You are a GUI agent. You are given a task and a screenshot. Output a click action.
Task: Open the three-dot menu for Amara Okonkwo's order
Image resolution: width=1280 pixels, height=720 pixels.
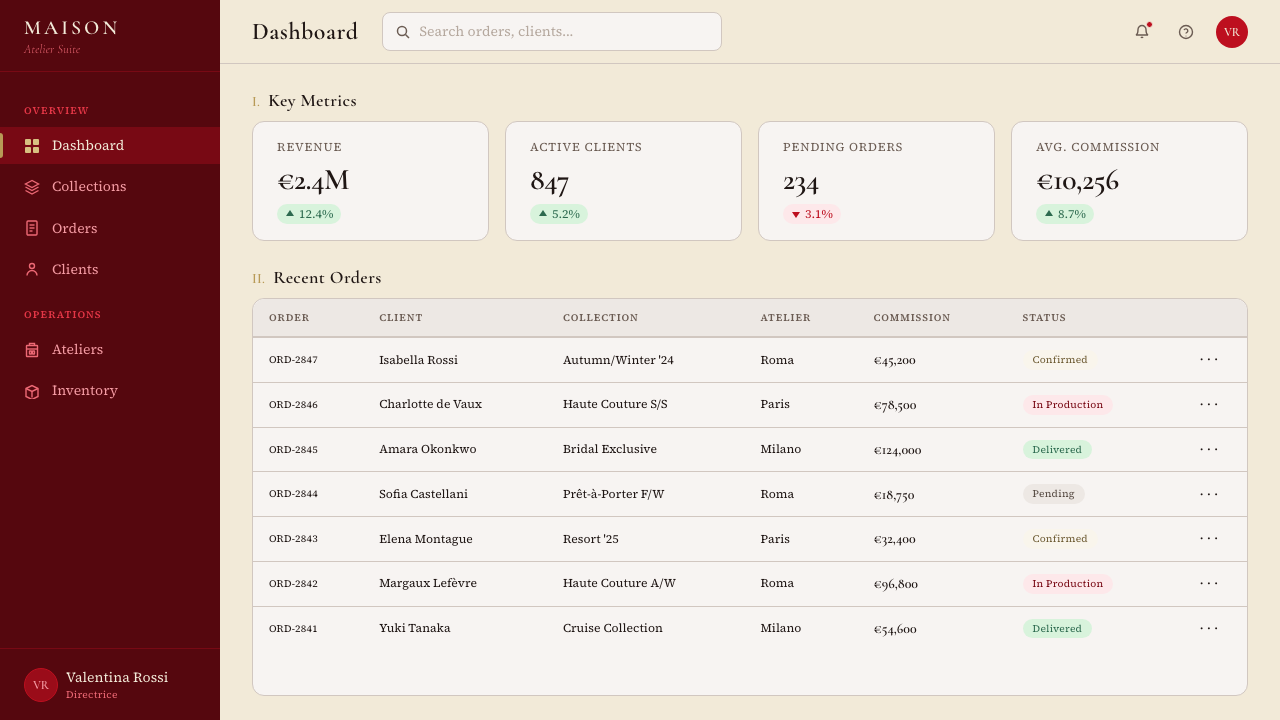[x=1209, y=449]
